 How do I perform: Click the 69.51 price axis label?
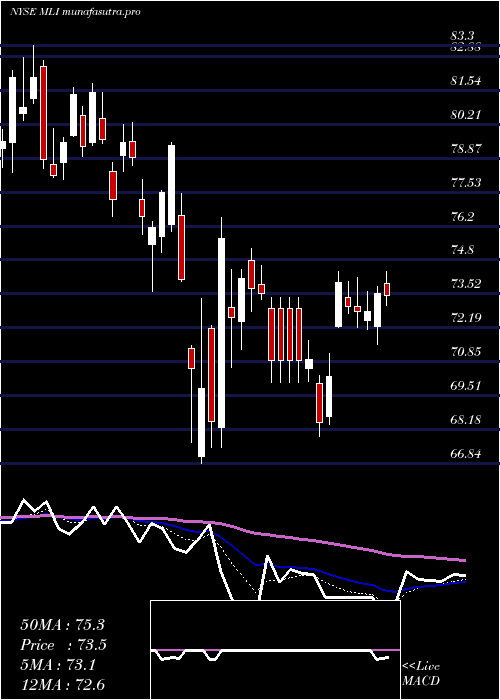466,386
